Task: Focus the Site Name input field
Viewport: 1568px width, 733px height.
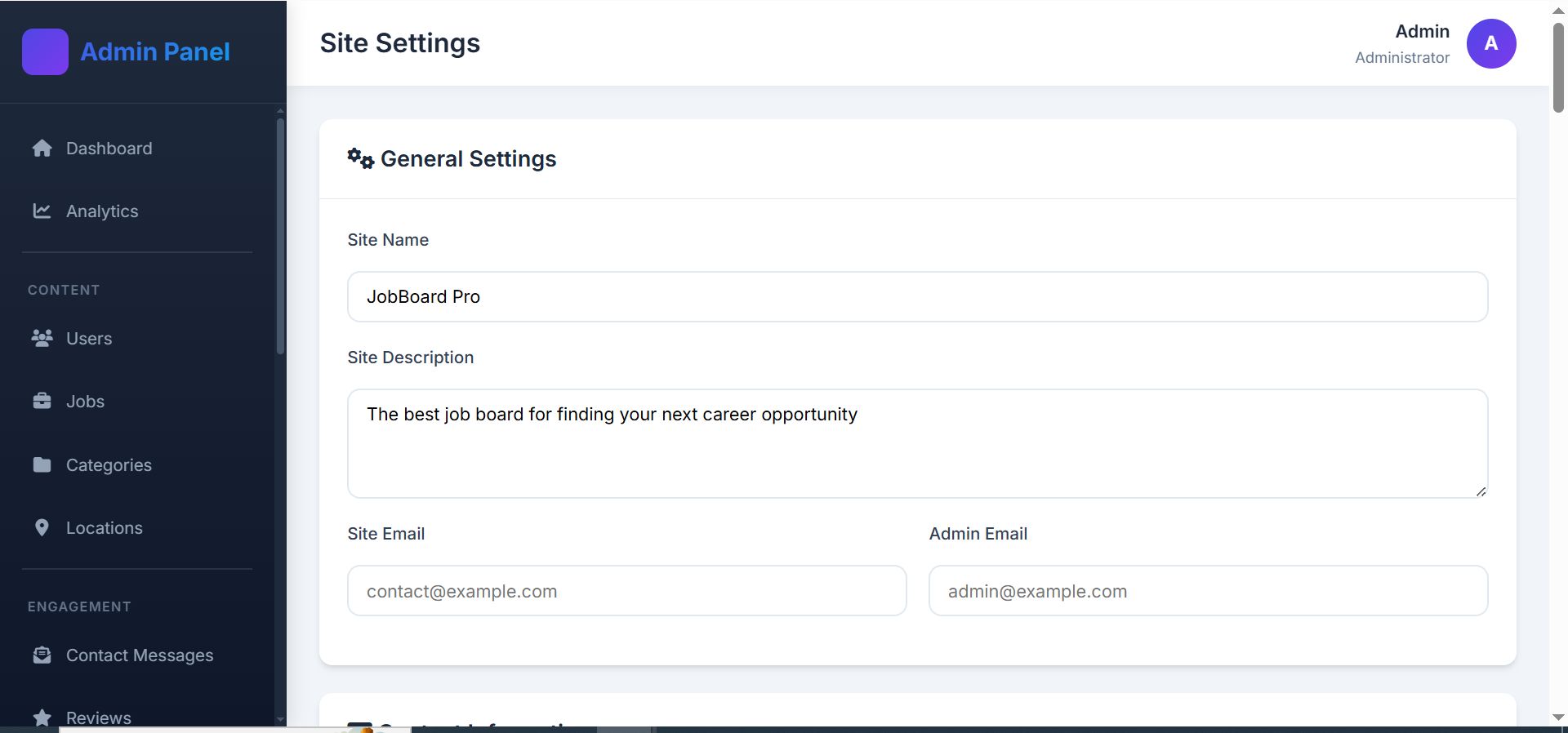Action: 916,296
